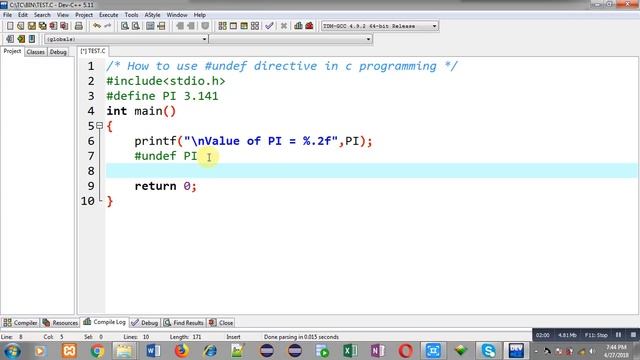The height and width of the screenshot is (360, 640).
Task: Click the Debug checkmark toolbar icon
Action: tap(269, 26)
